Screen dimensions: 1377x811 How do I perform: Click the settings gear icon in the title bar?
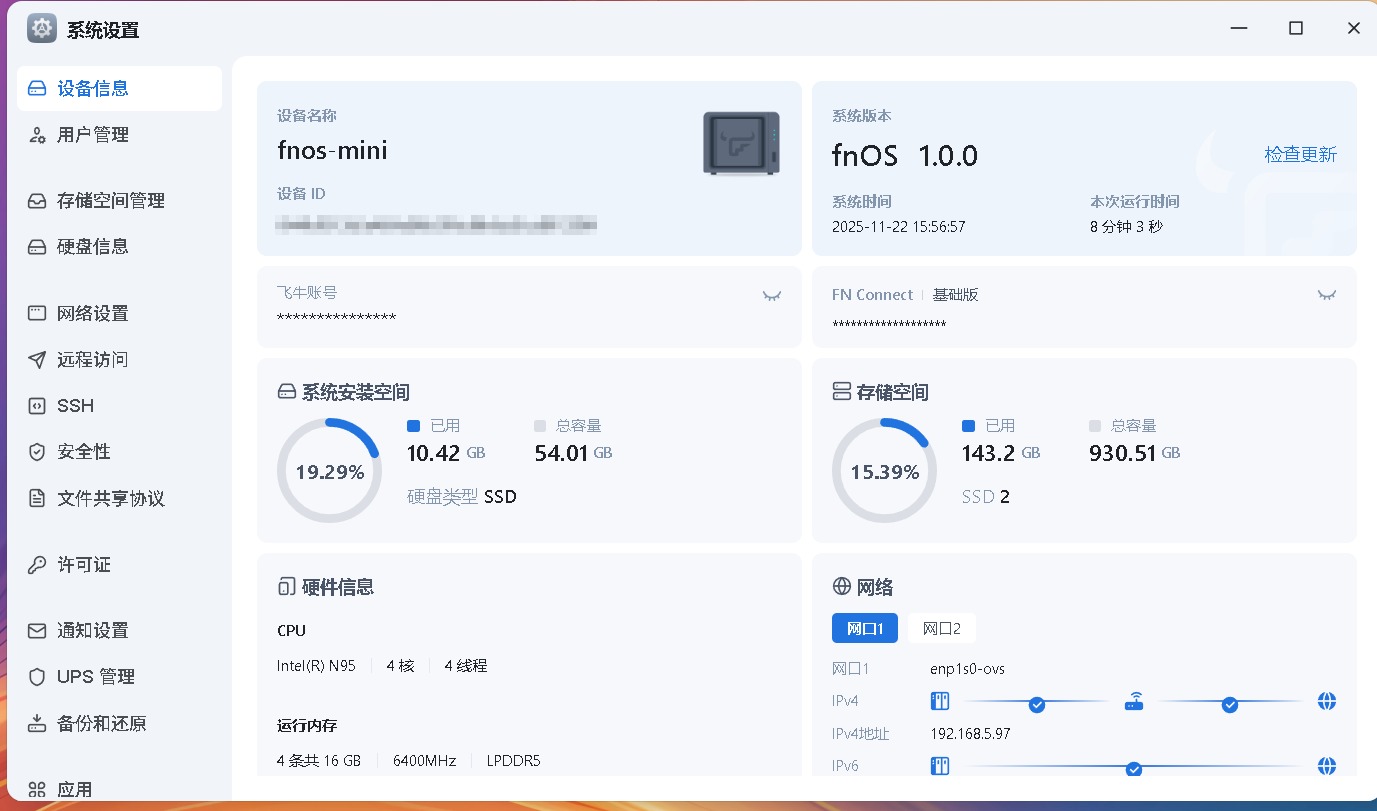[41, 28]
